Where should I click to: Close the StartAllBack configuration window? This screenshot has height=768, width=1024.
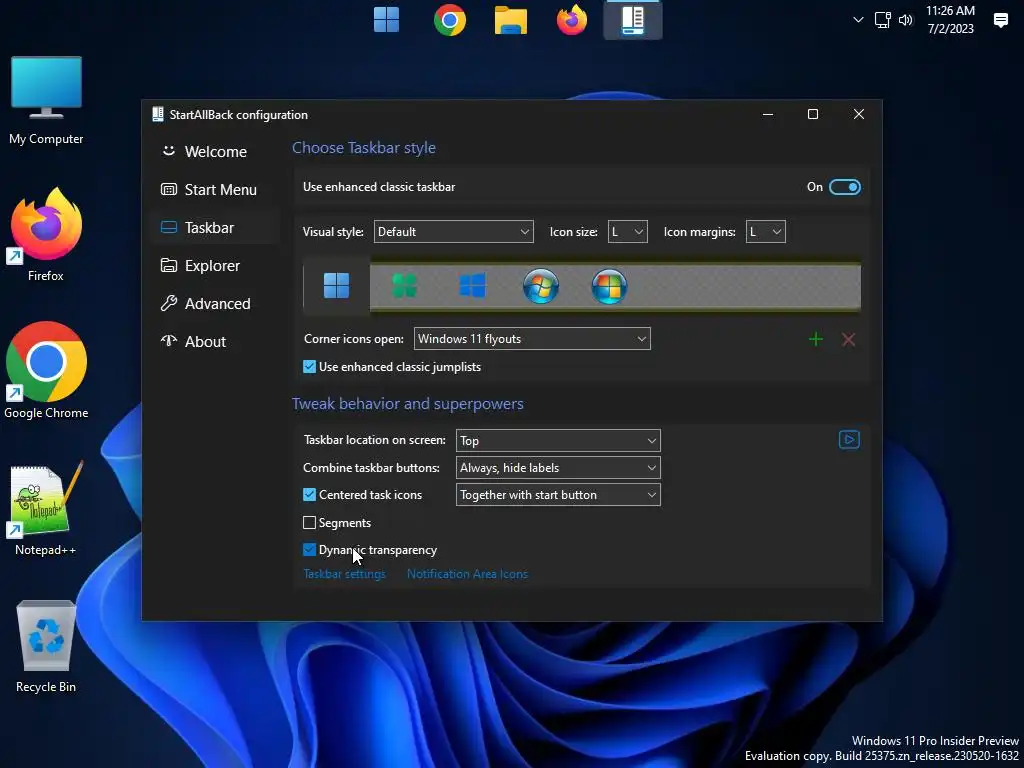[x=859, y=114]
